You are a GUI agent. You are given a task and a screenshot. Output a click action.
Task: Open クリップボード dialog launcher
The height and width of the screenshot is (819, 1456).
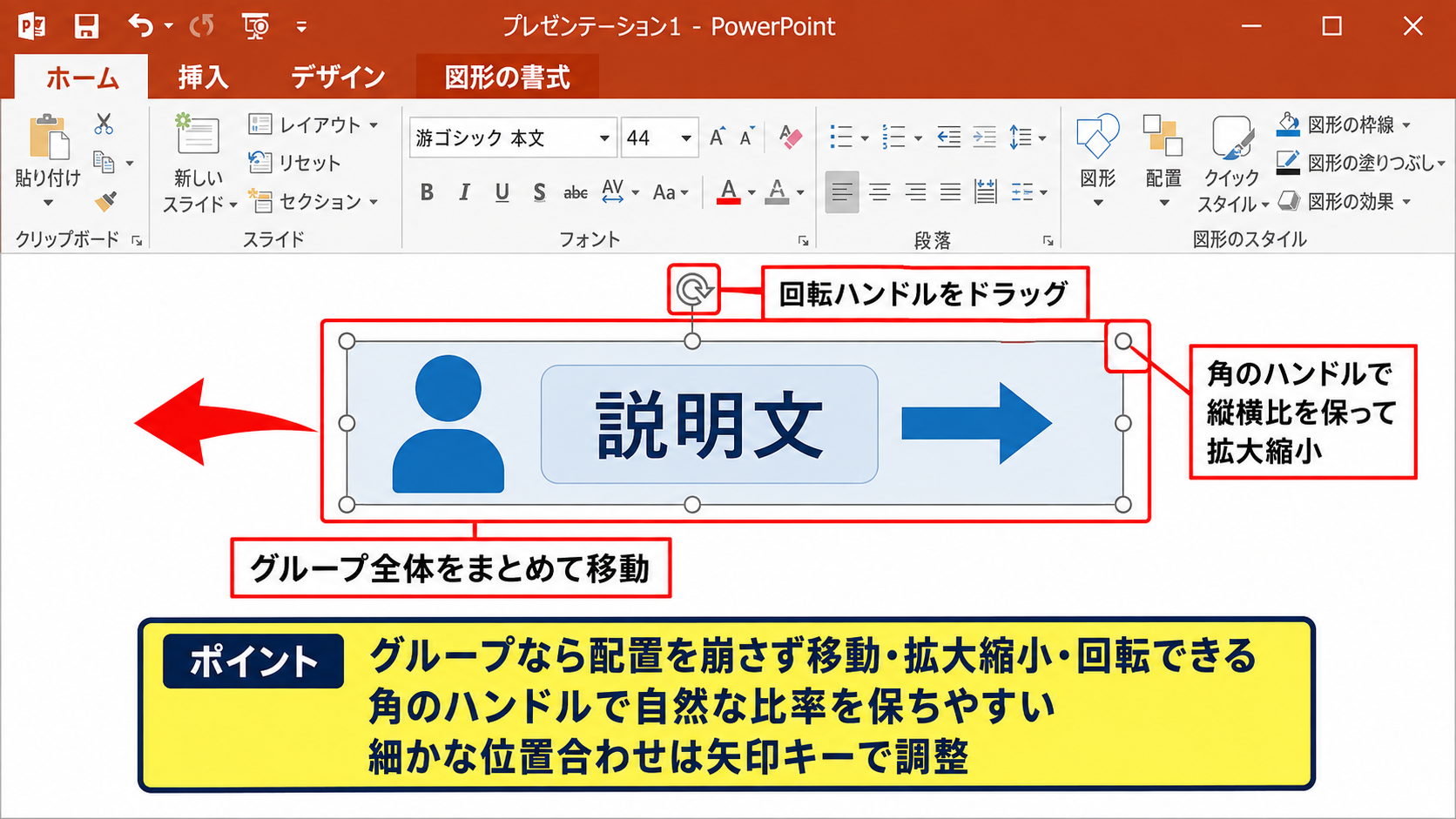137,241
